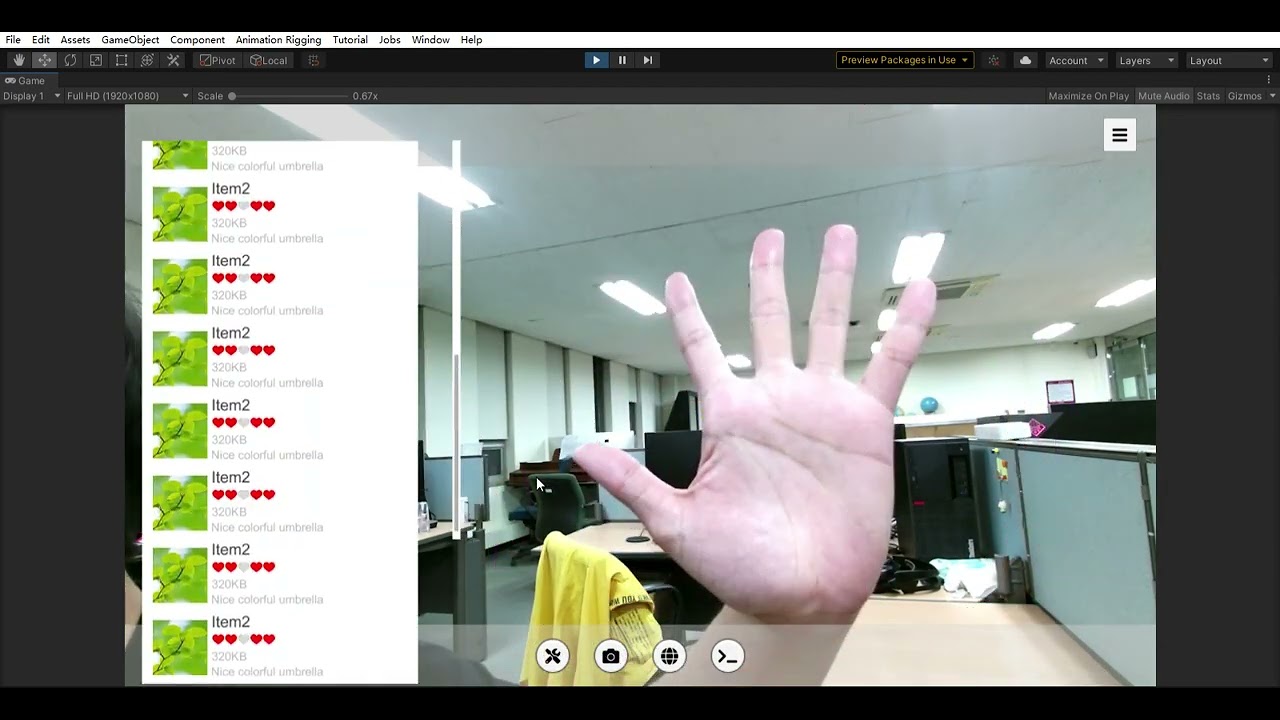The width and height of the screenshot is (1280, 720).
Task: Click the wrench tools button in game view
Action: point(553,656)
